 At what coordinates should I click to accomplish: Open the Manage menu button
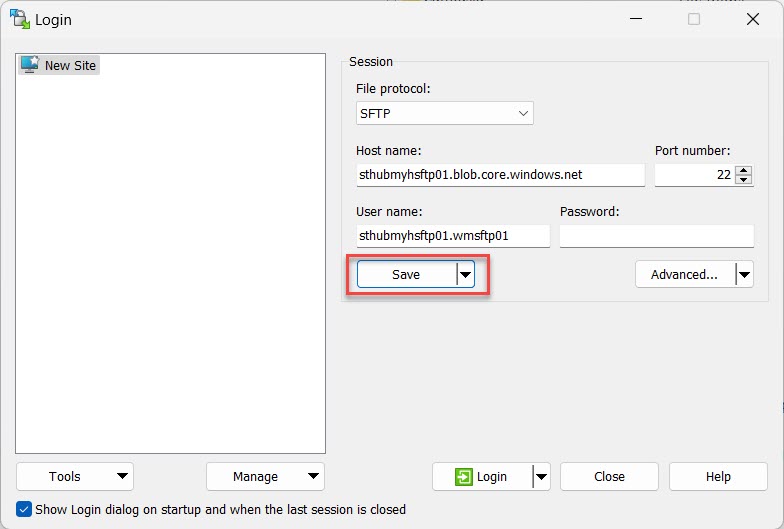point(265,477)
